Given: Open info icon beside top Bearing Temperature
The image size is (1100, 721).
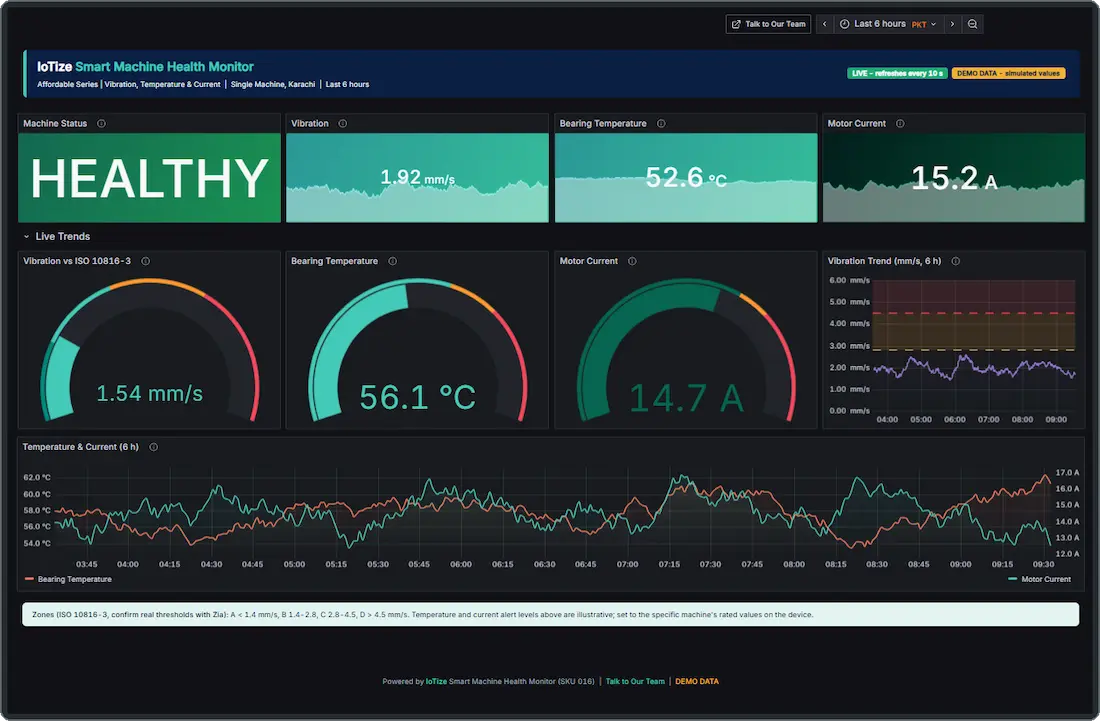Looking at the screenshot, I should tap(661, 123).
